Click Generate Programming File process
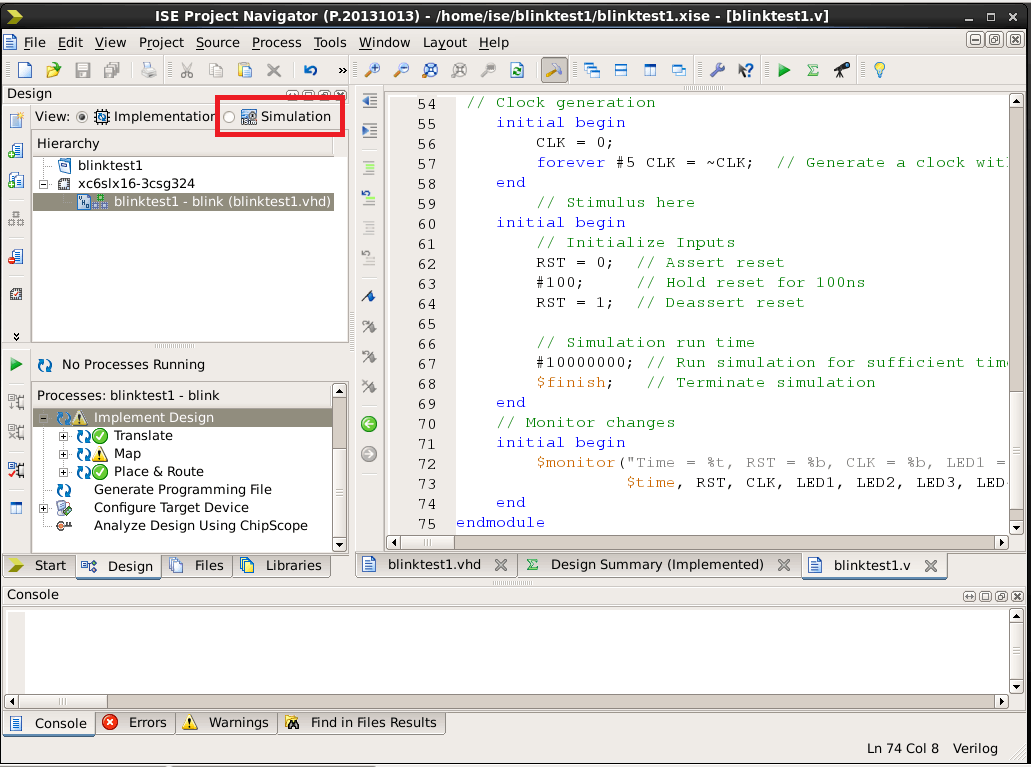 (182, 490)
